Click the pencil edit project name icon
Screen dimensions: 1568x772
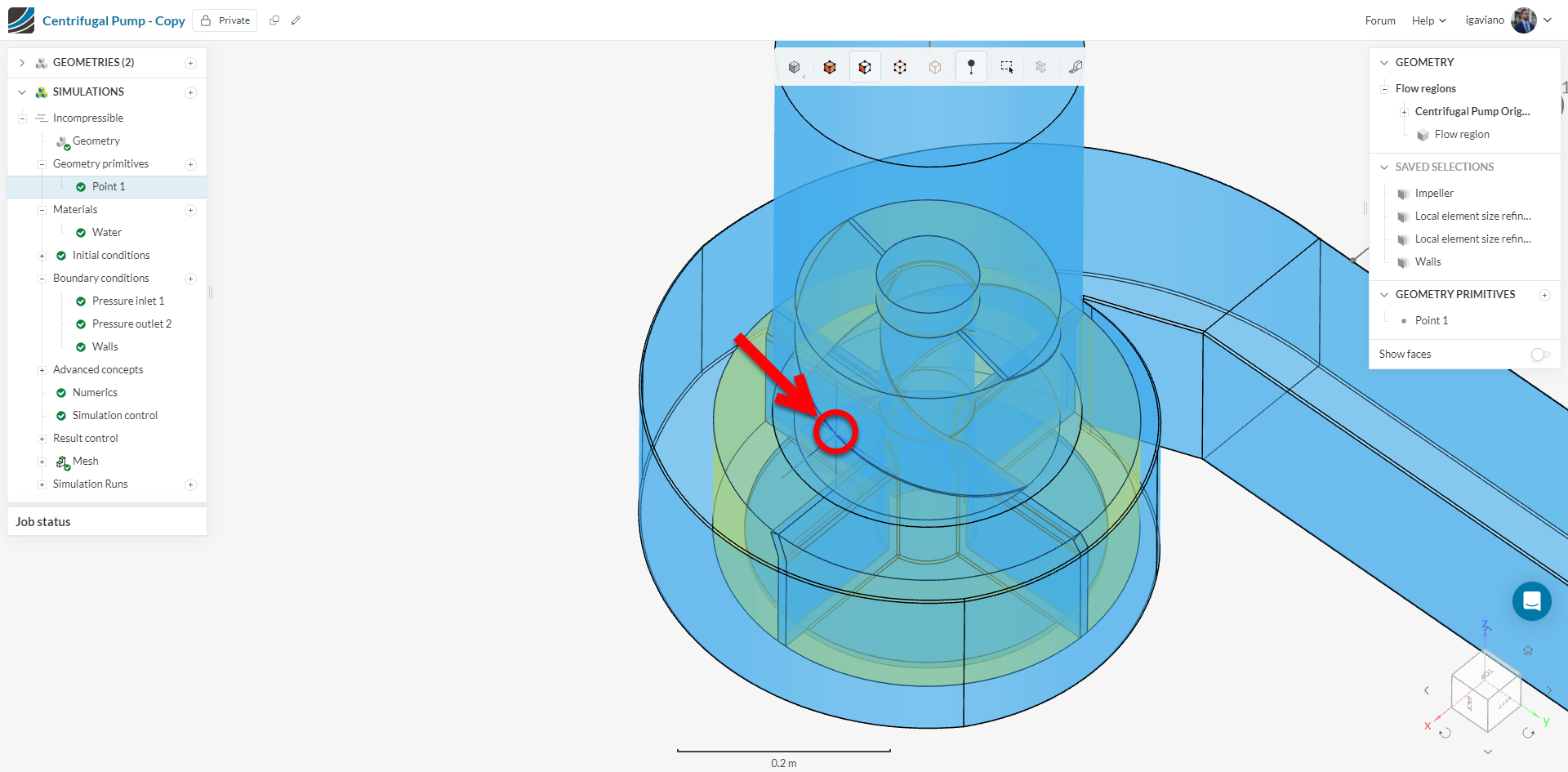[x=296, y=20]
